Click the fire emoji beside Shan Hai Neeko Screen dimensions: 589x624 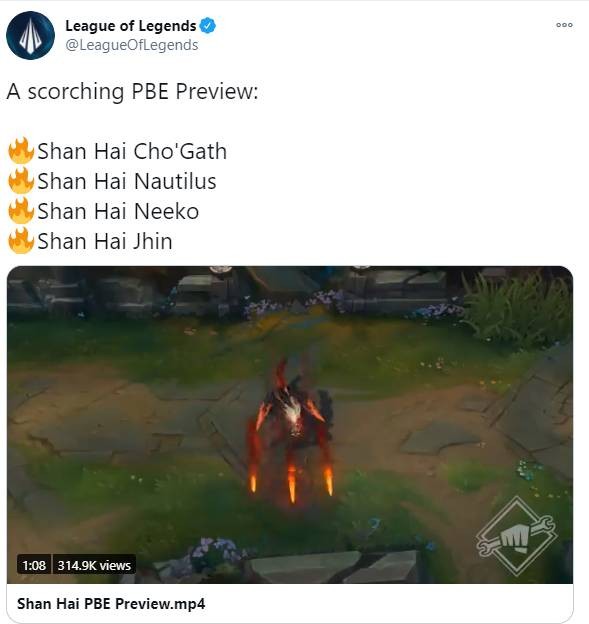click(21, 211)
